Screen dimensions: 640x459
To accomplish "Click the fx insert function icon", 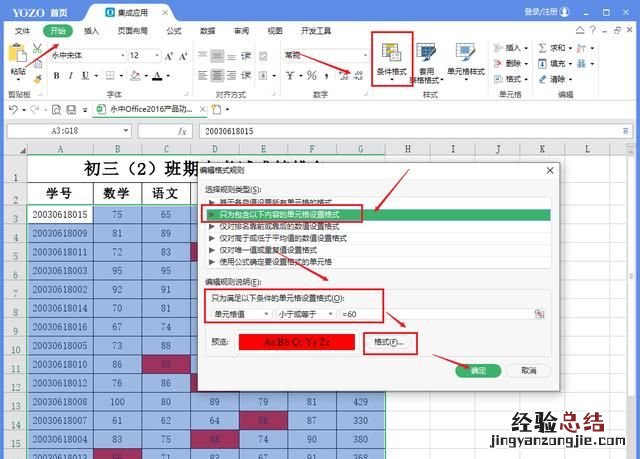I will 182,131.
